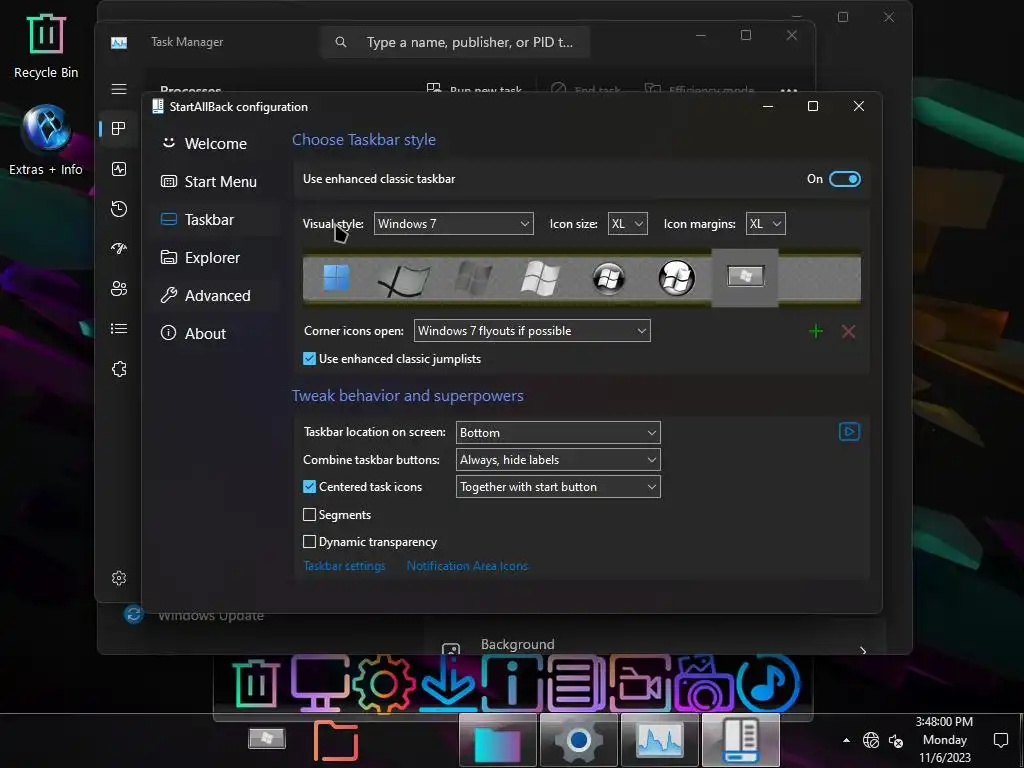The image size is (1024, 768).
Task: Open the network globe tray icon
Action: (871, 740)
